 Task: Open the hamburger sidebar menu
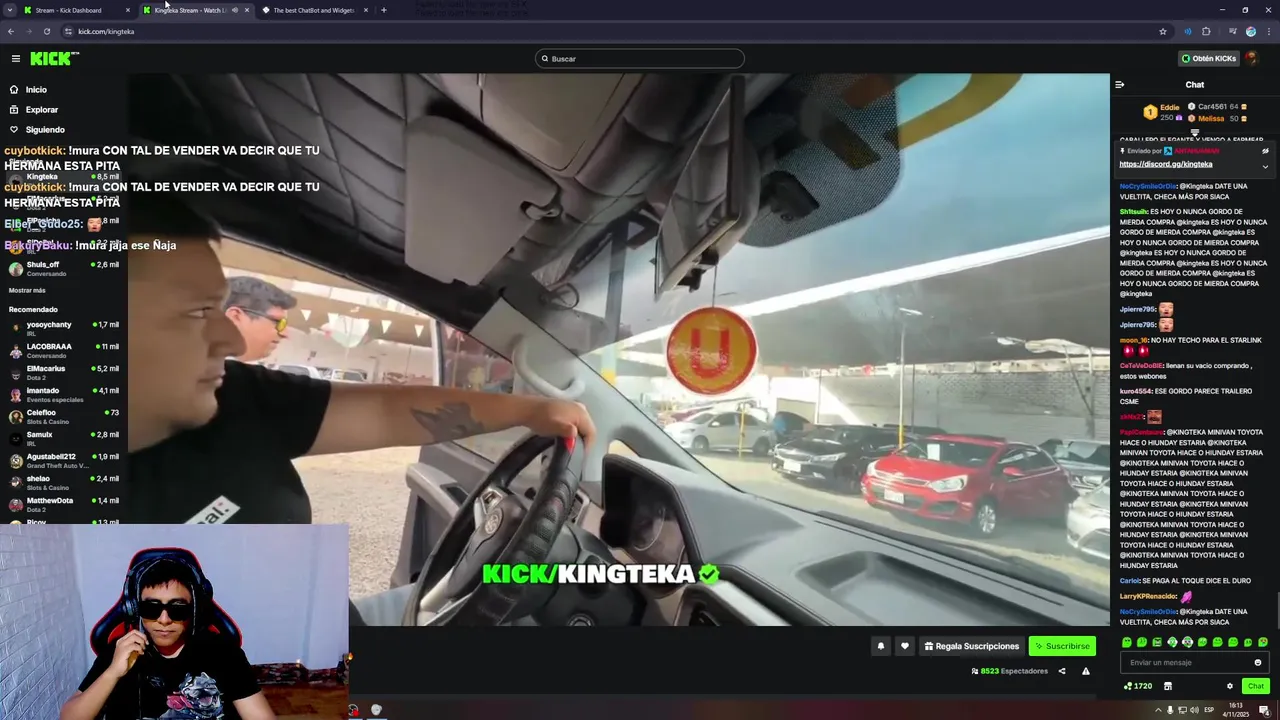point(15,59)
